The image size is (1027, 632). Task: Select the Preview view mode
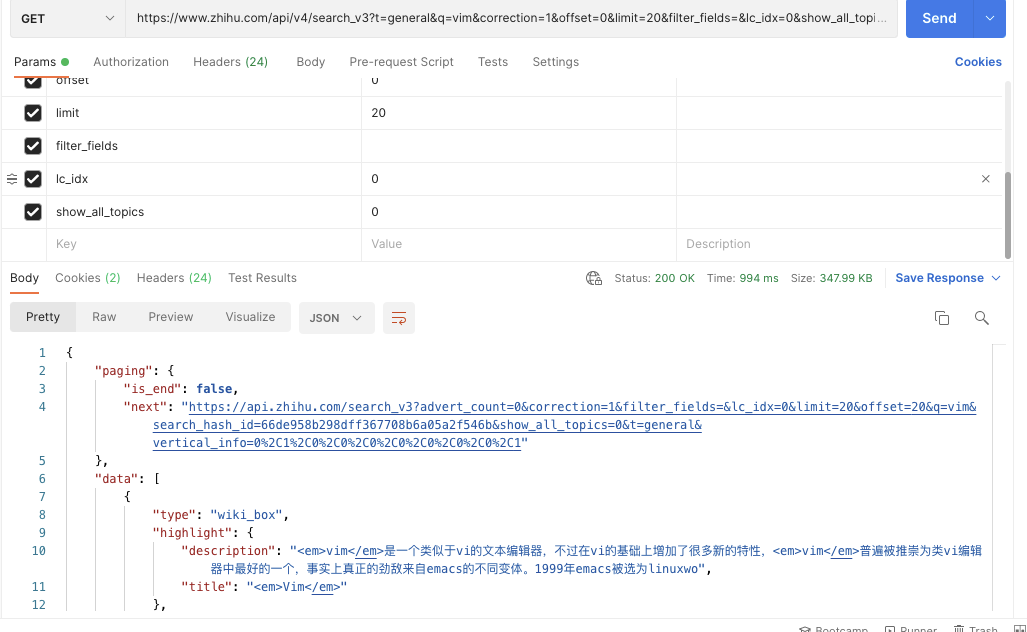pyautogui.click(x=170, y=317)
